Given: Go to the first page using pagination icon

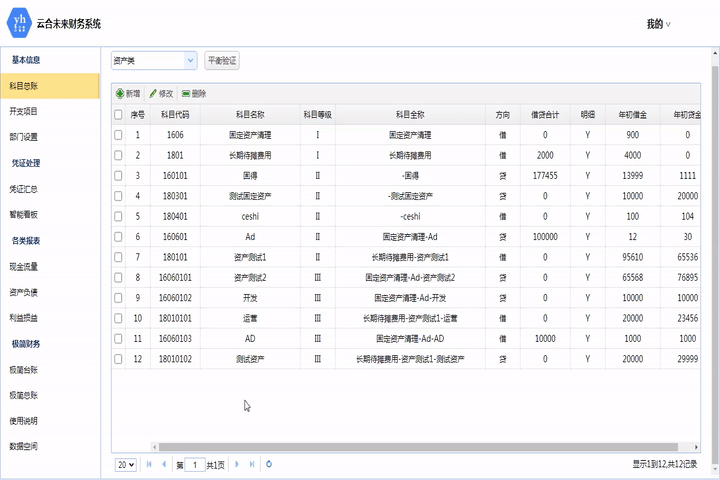Looking at the screenshot, I should coord(150,465).
